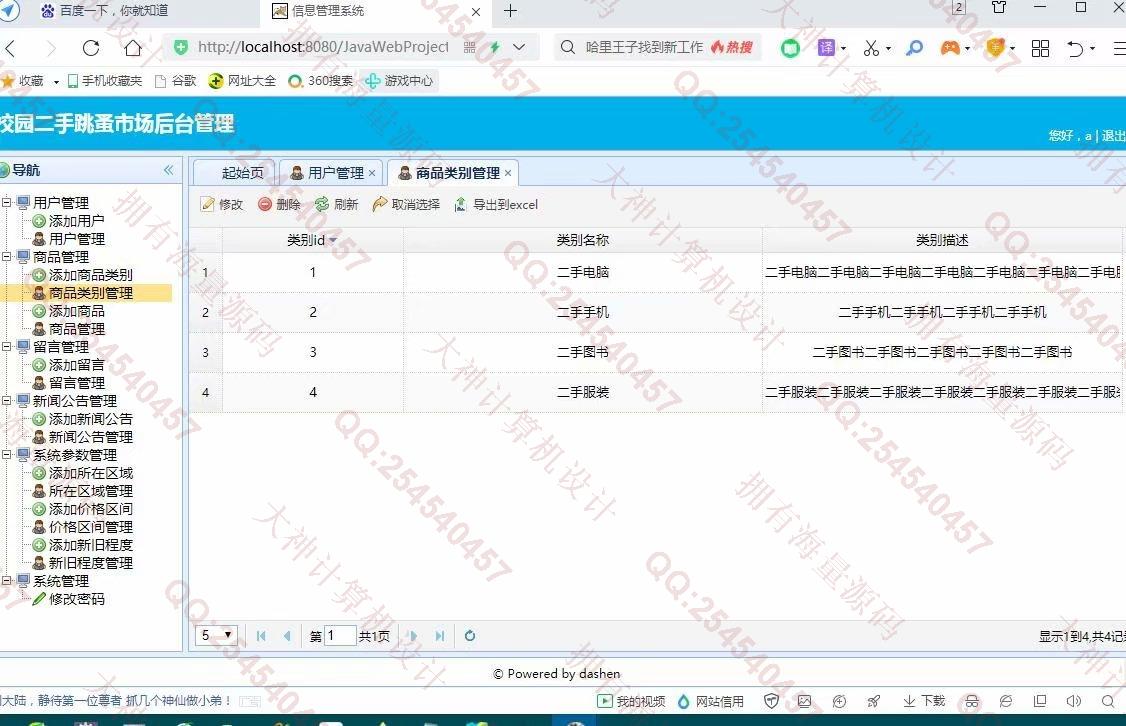Go to next page in pager
The image size is (1126, 726).
[x=413, y=636]
